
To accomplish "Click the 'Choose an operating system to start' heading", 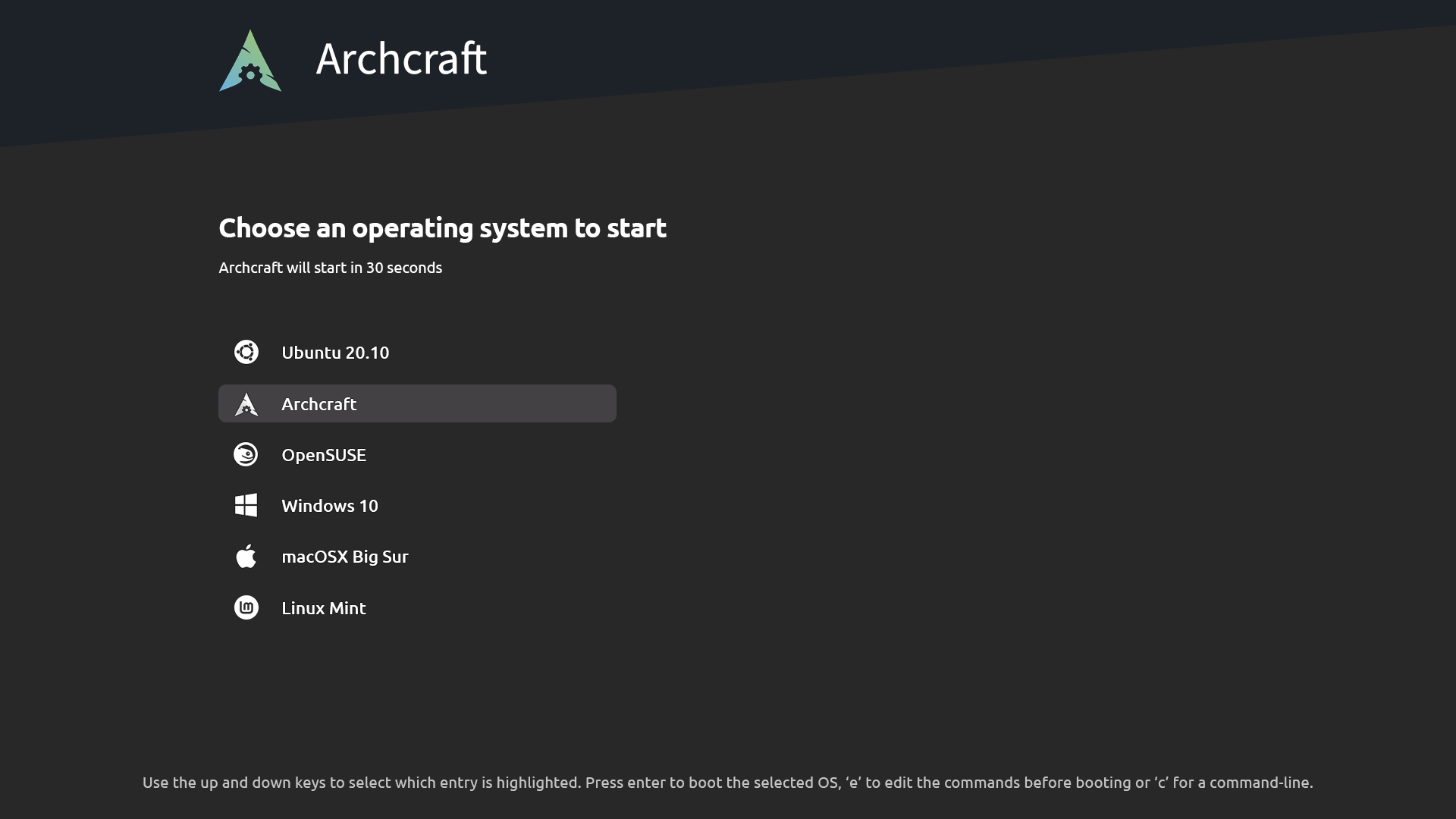I will pyautogui.click(x=442, y=227).
